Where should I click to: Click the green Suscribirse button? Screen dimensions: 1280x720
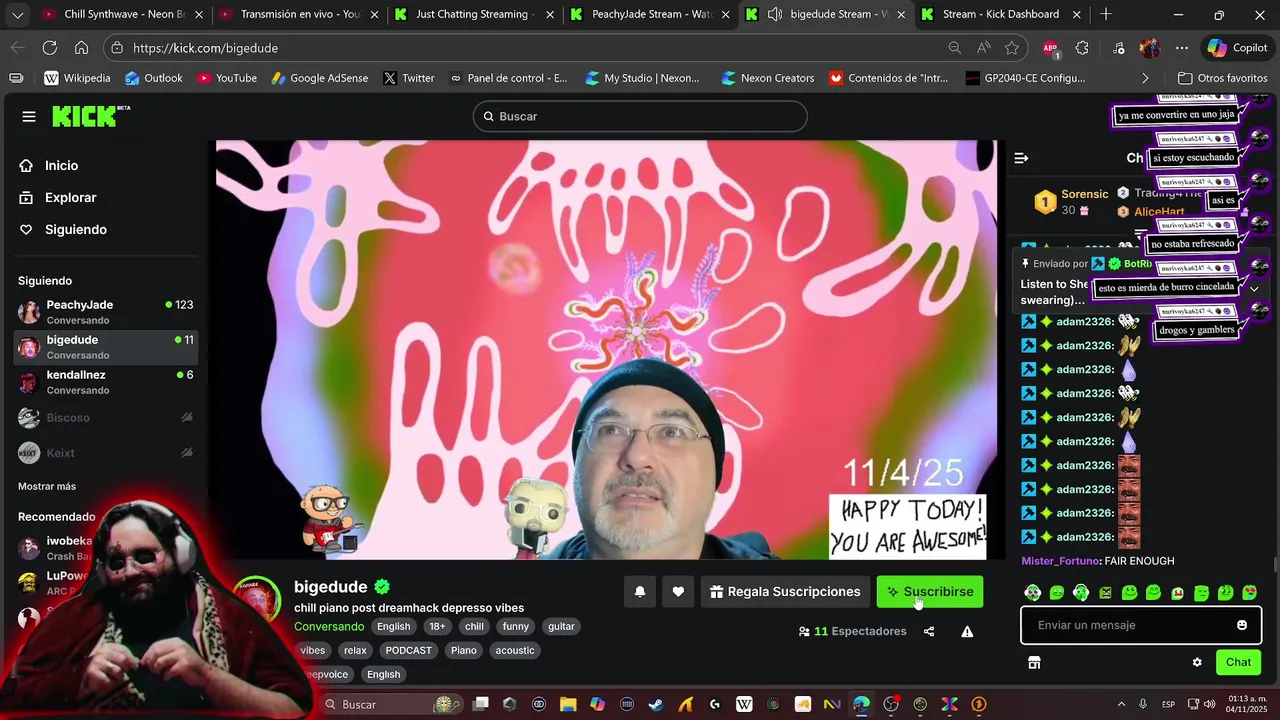pos(930,592)
